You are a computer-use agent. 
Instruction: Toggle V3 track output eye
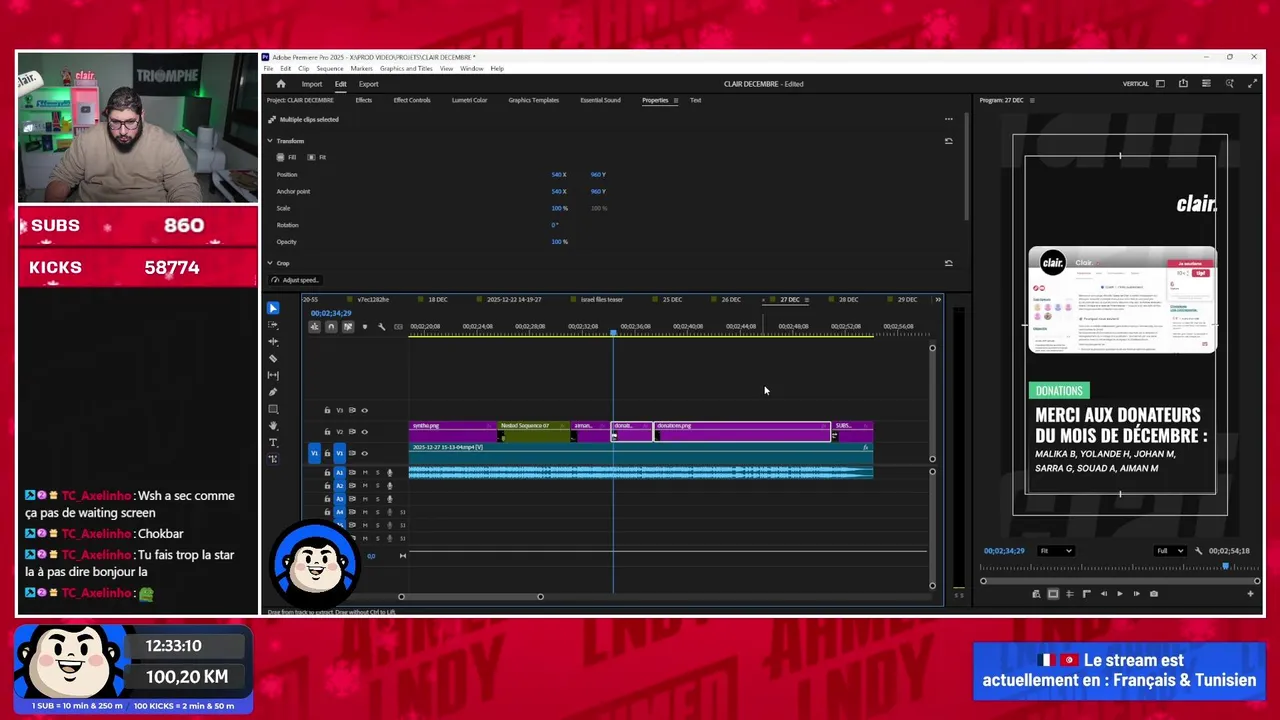pos(364,410)
